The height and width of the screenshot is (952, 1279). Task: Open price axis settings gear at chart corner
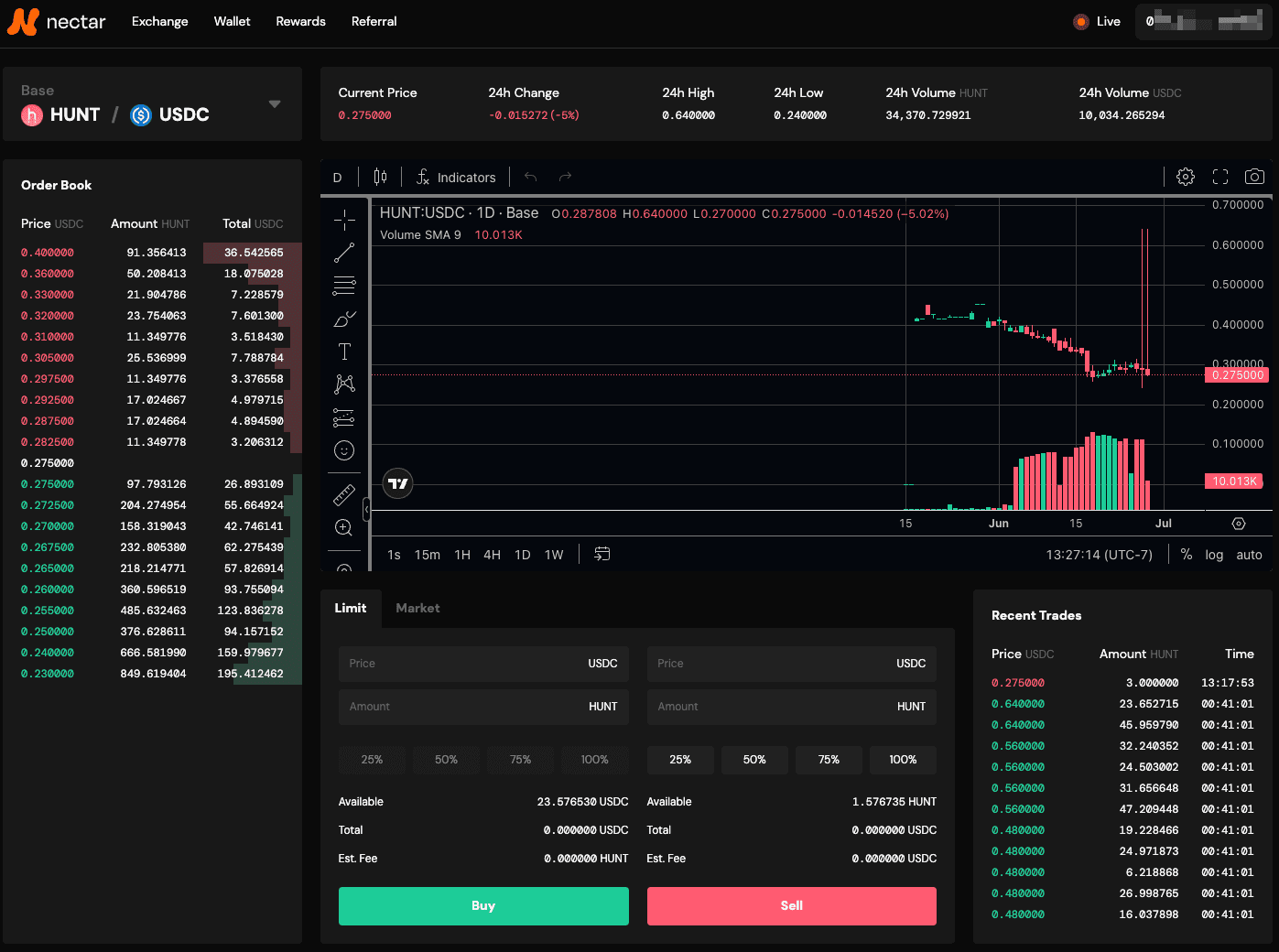tap(1239, 524)
